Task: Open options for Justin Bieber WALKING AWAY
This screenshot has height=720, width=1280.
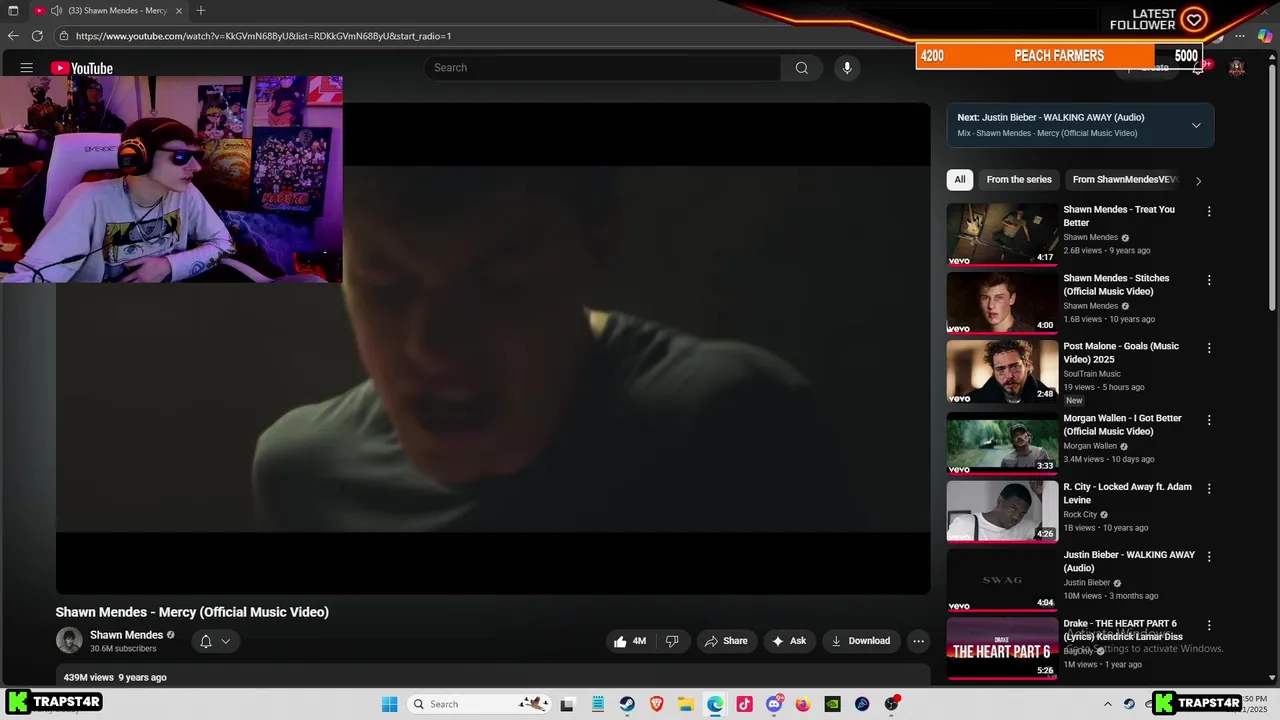Action: (x=1209, y=556)
